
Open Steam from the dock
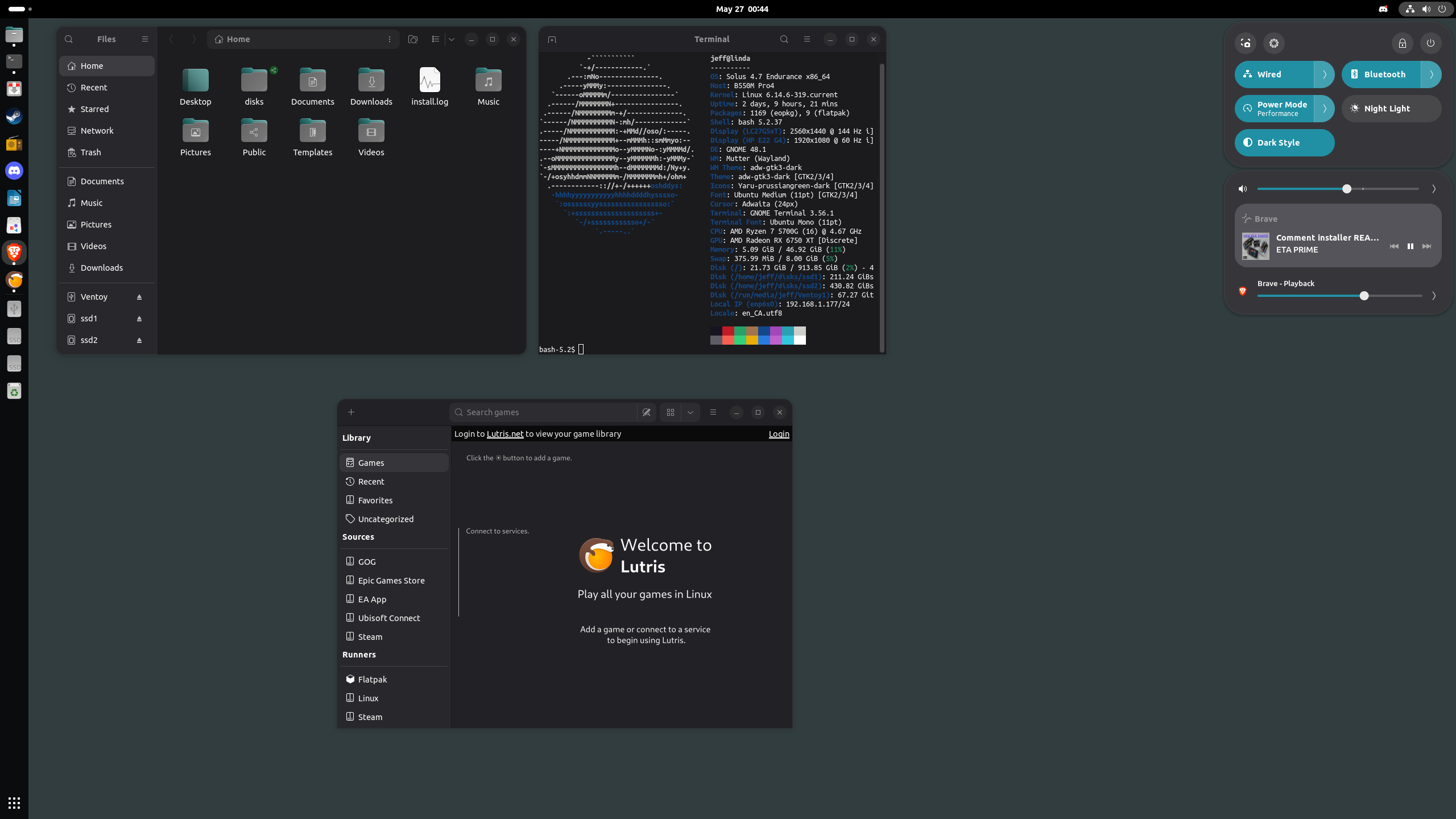coord(14,116)
